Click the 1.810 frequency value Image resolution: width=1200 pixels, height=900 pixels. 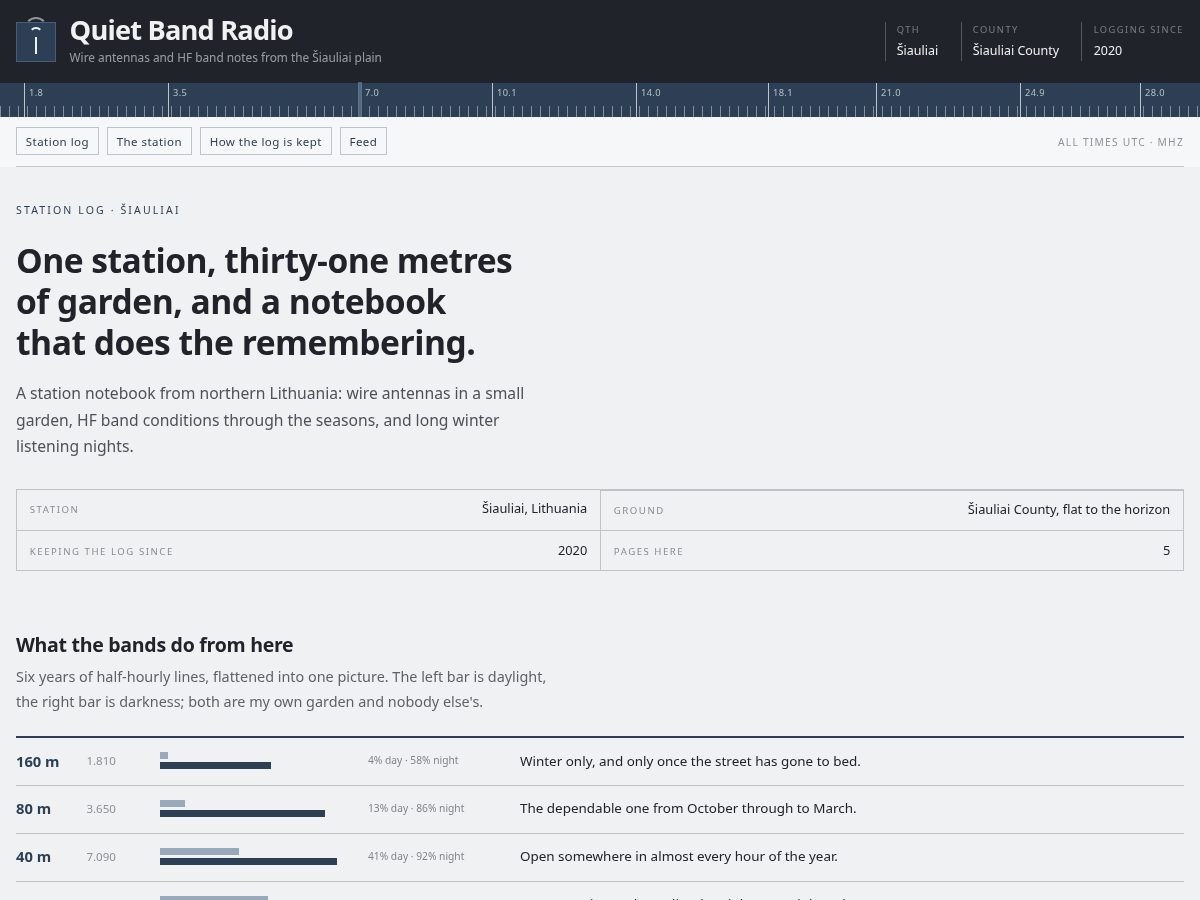point(101,761)
